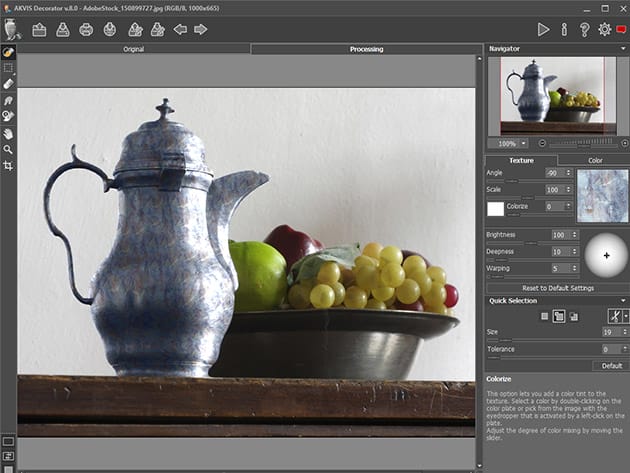Click the Run processing play button
This screenshot has height=473, width=630.
[543, 29]
